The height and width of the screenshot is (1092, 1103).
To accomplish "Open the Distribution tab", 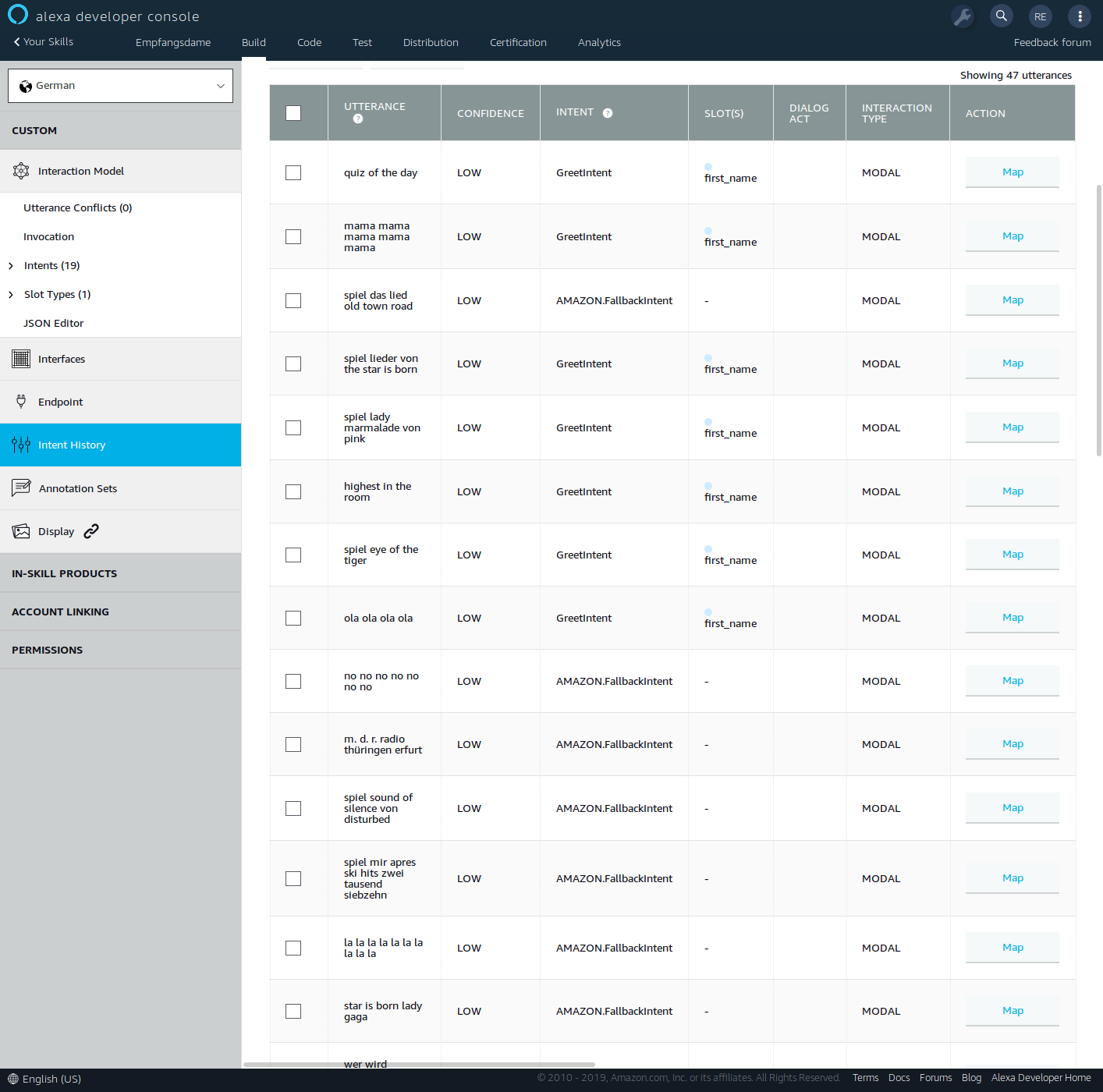I will pos(431,43).
